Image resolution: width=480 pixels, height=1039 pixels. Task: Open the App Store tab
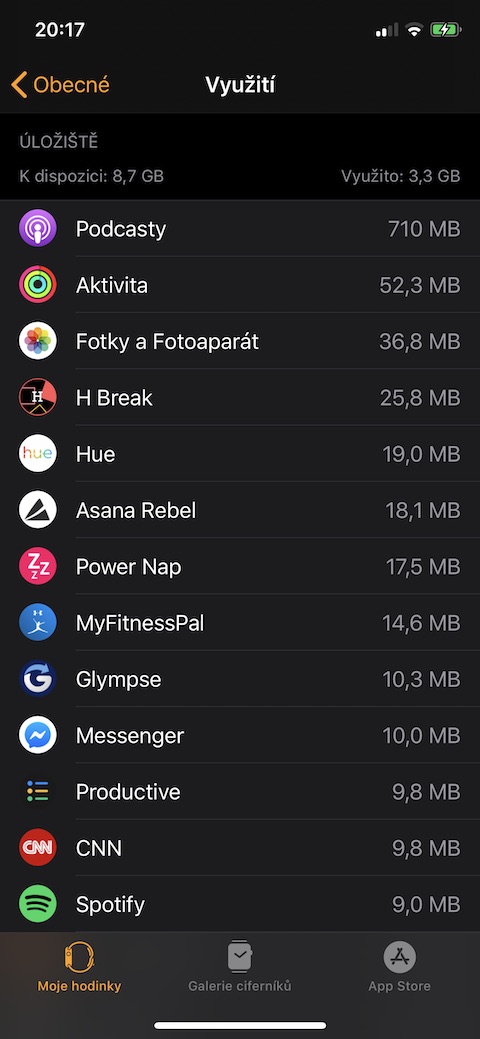(x=400, y=967)
